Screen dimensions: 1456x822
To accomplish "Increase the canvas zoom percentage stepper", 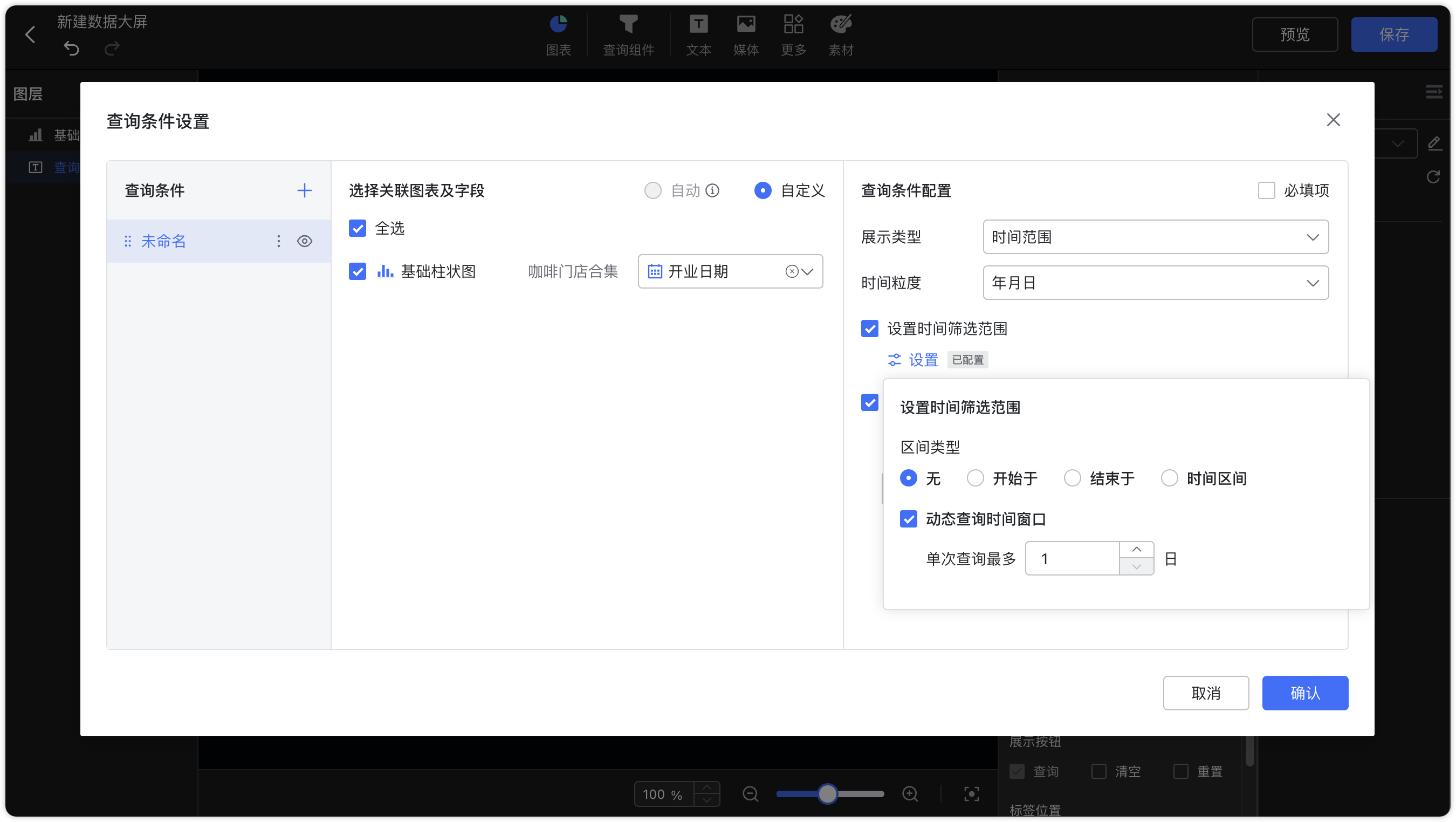I will pos(706,788).
